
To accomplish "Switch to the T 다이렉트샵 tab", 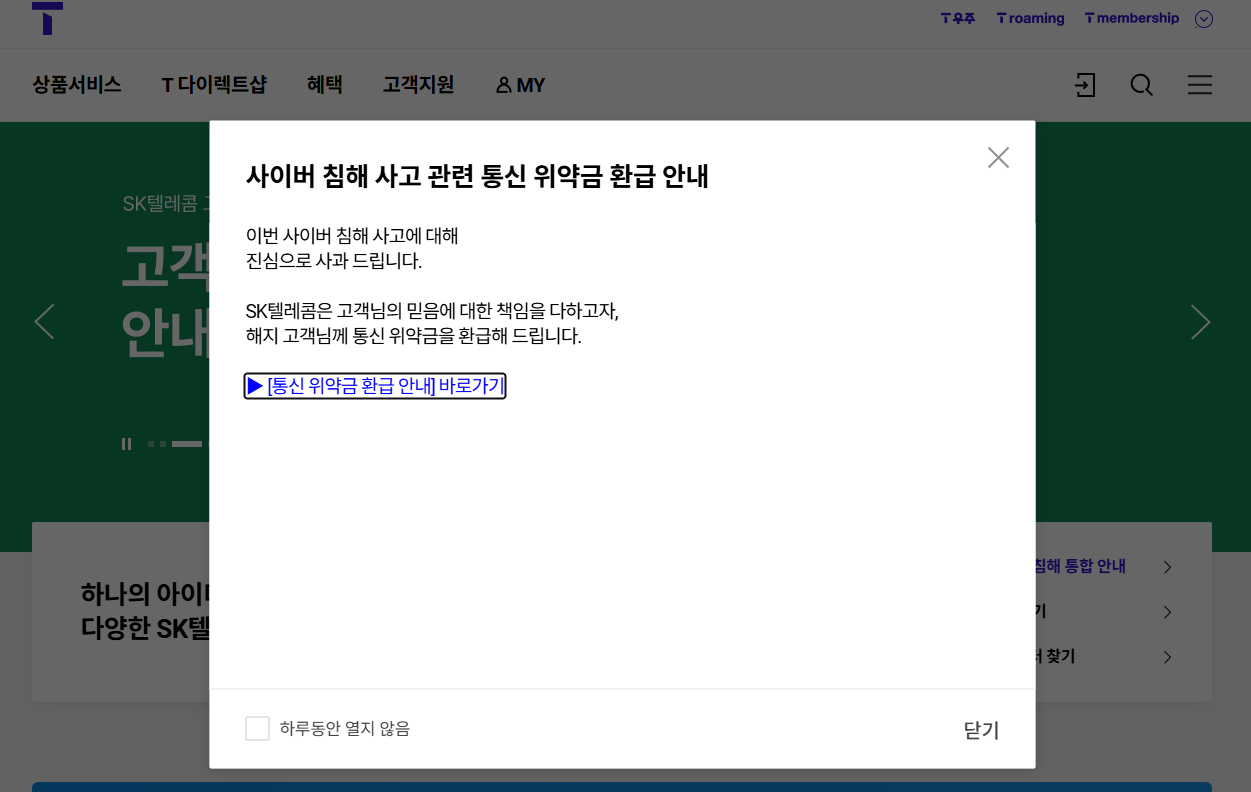I will coord(213,85).
